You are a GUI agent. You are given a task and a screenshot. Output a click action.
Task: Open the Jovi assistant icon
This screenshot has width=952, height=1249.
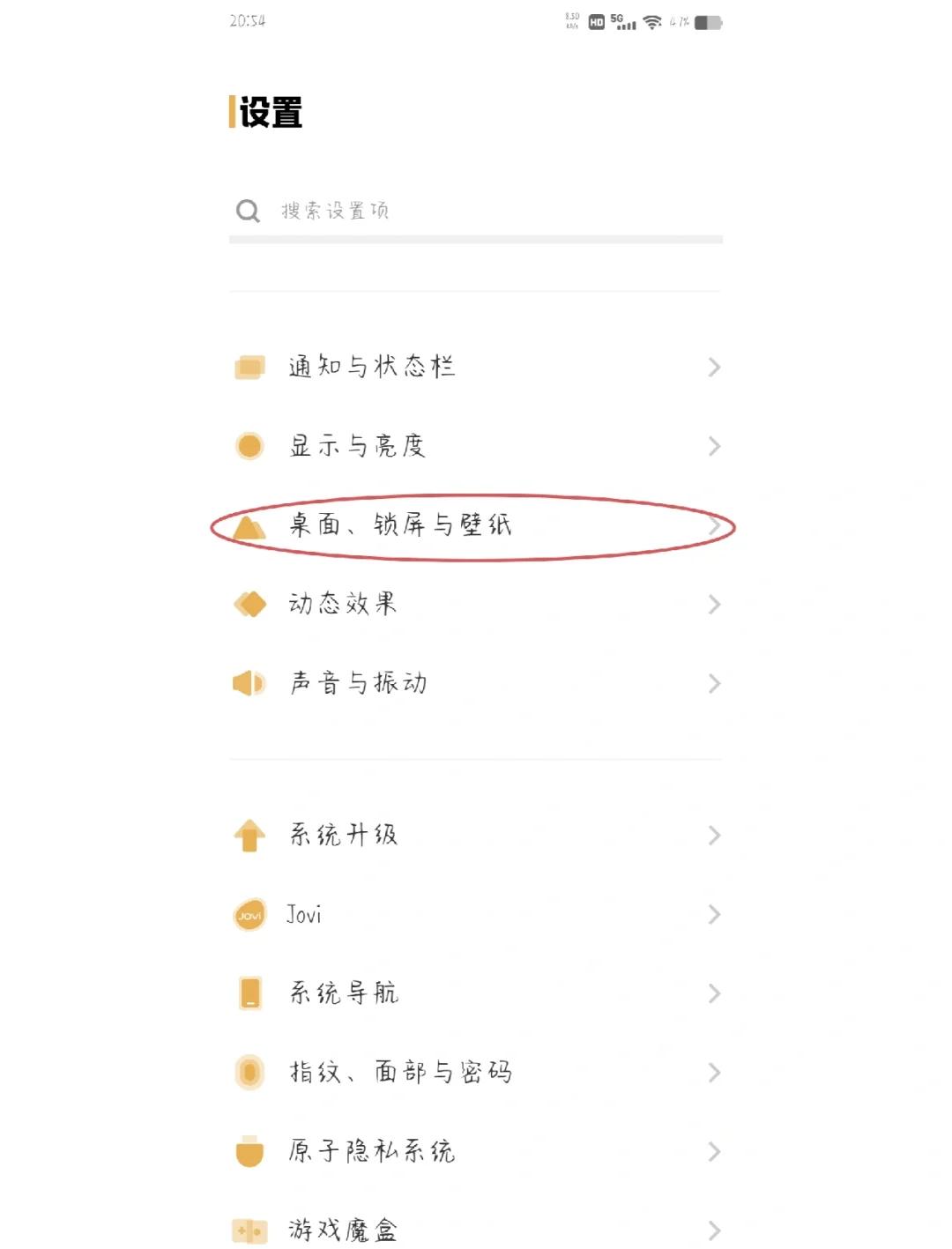249,915
